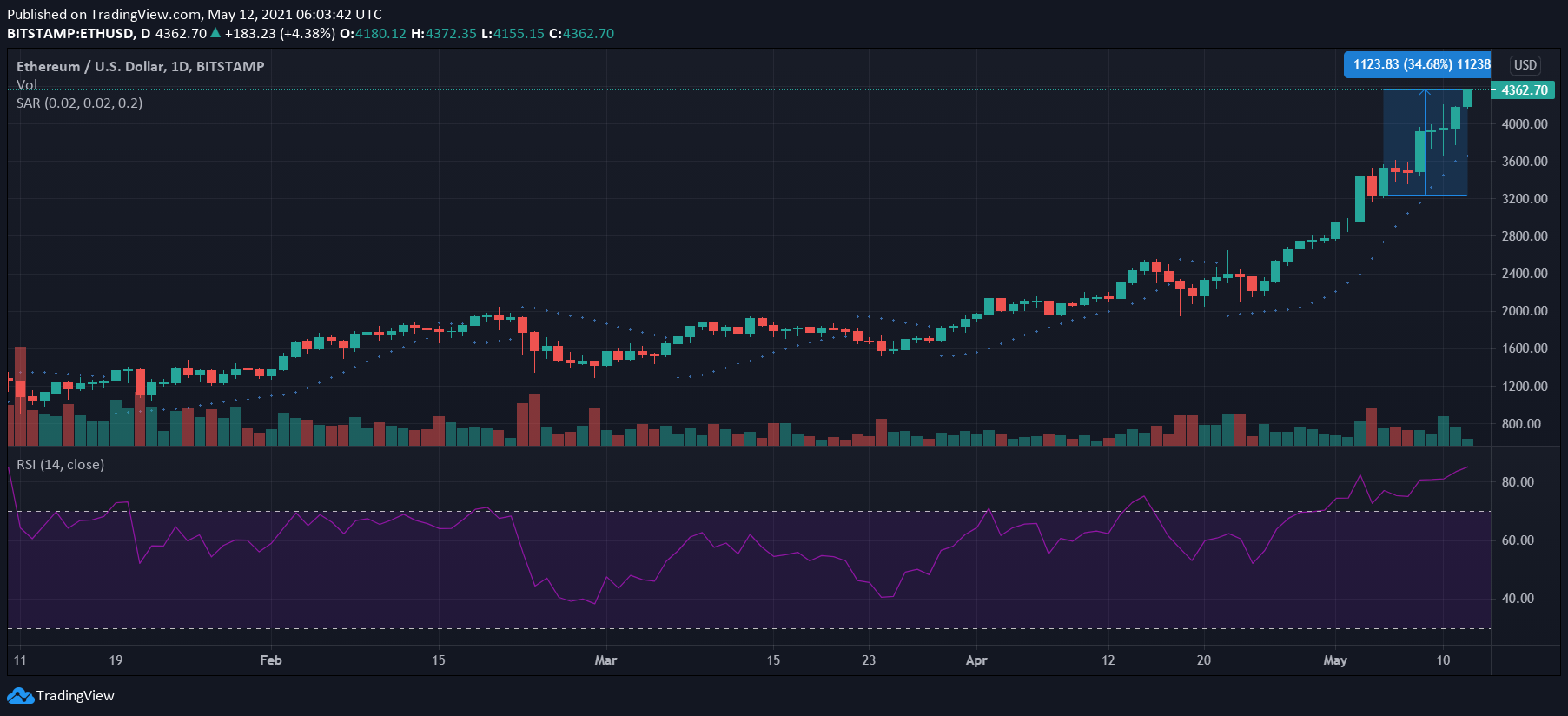The height and width of the screenshot is (716, 1568).
Task: Click the 80.00 RSI axis label
Action: [1518, 482]
